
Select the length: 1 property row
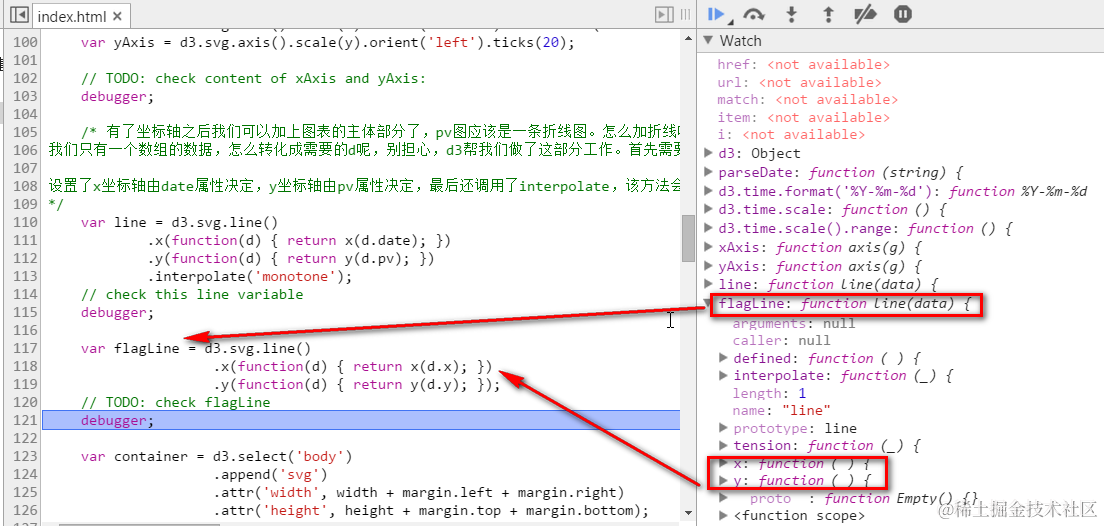point(770,393)
